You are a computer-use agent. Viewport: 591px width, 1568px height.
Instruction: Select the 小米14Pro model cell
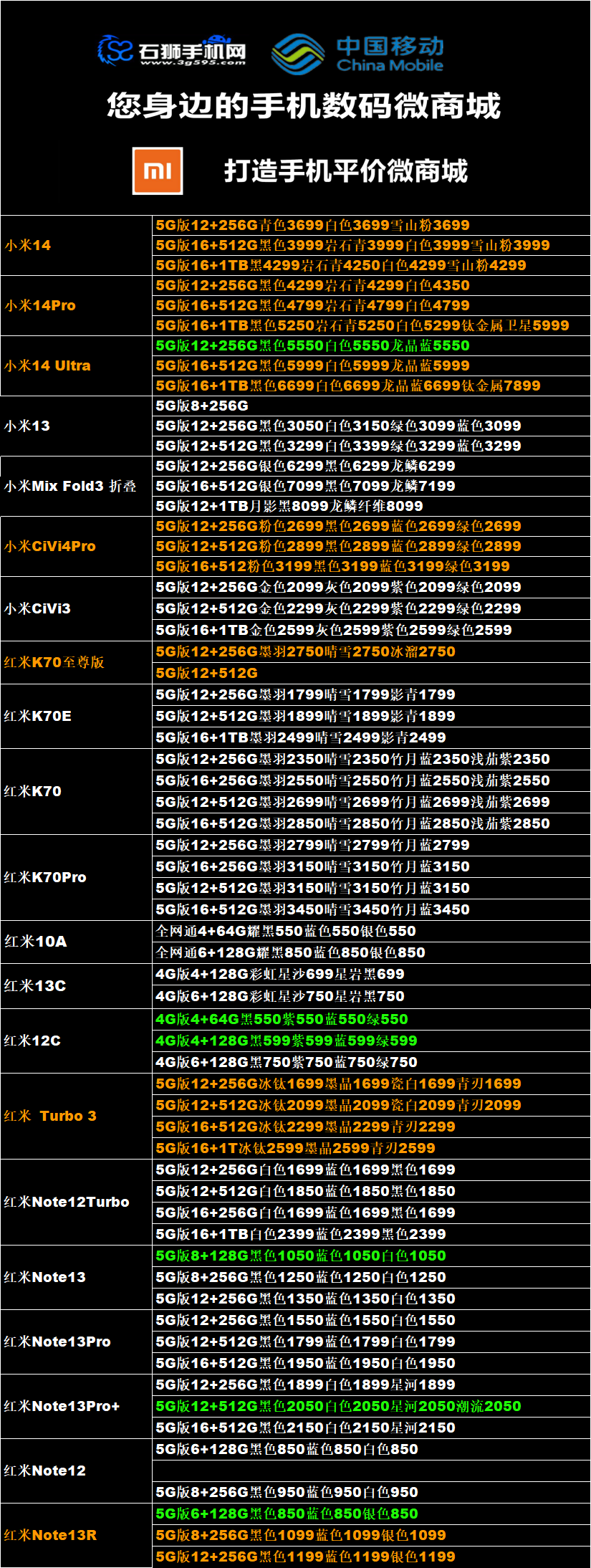click(77, 305)
